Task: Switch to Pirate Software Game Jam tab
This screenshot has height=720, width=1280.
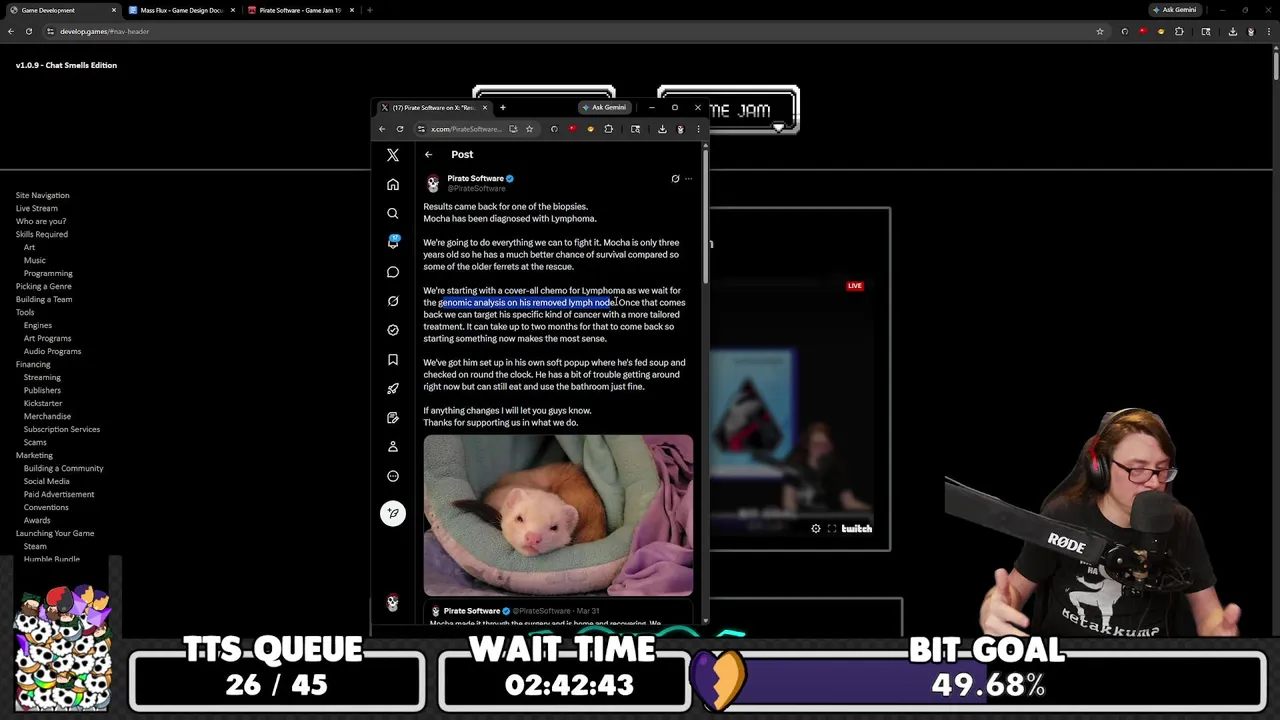Action: point(300,10)
